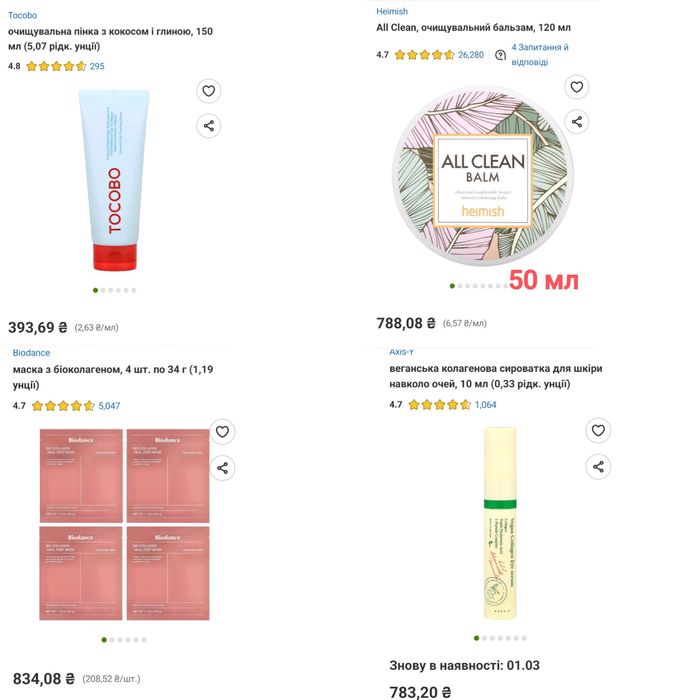Select second image dot under Tocobo tube
Viewport: 700px width, 700px height.
point(103,290)
